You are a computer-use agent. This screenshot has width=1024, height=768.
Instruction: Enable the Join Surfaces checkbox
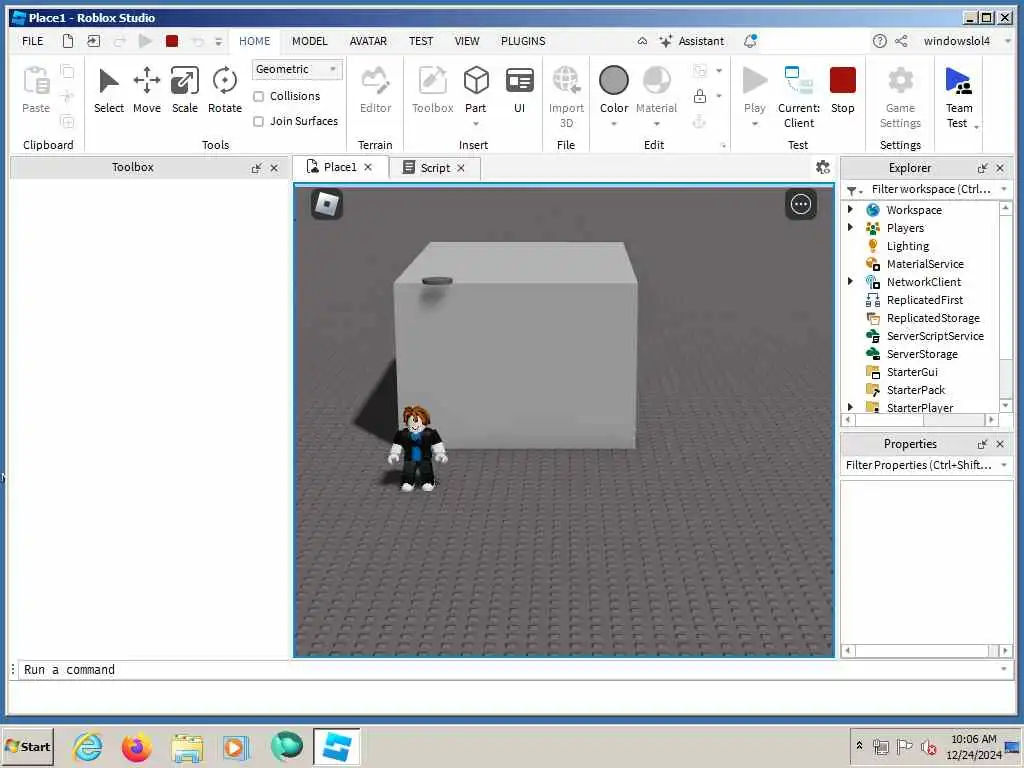(259, 121)
